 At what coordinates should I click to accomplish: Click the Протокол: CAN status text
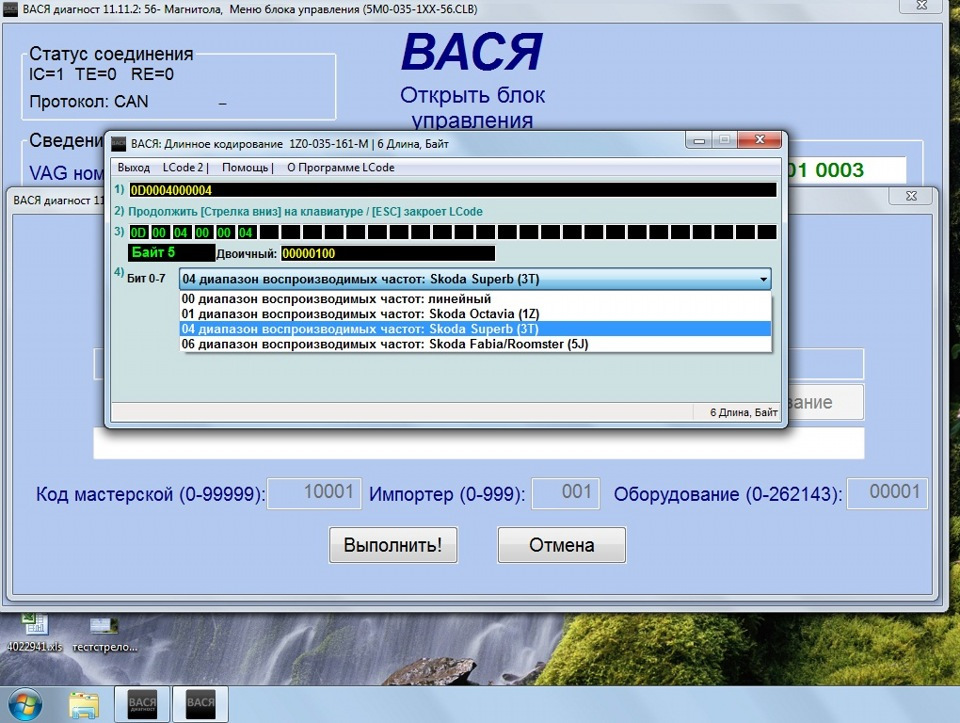(89, 102)
